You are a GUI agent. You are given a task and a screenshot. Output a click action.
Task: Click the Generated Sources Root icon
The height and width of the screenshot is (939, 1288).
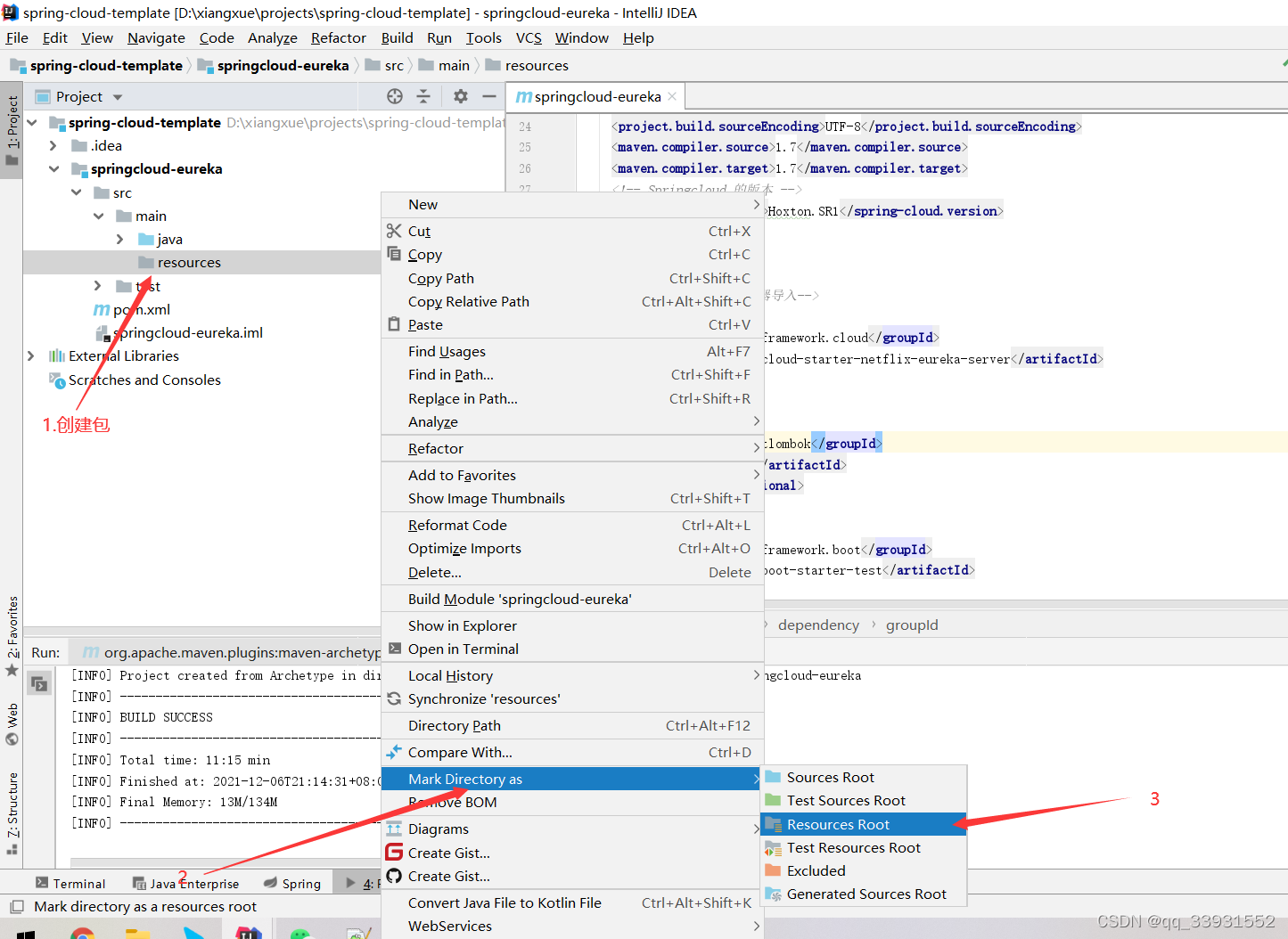point(773,894)
